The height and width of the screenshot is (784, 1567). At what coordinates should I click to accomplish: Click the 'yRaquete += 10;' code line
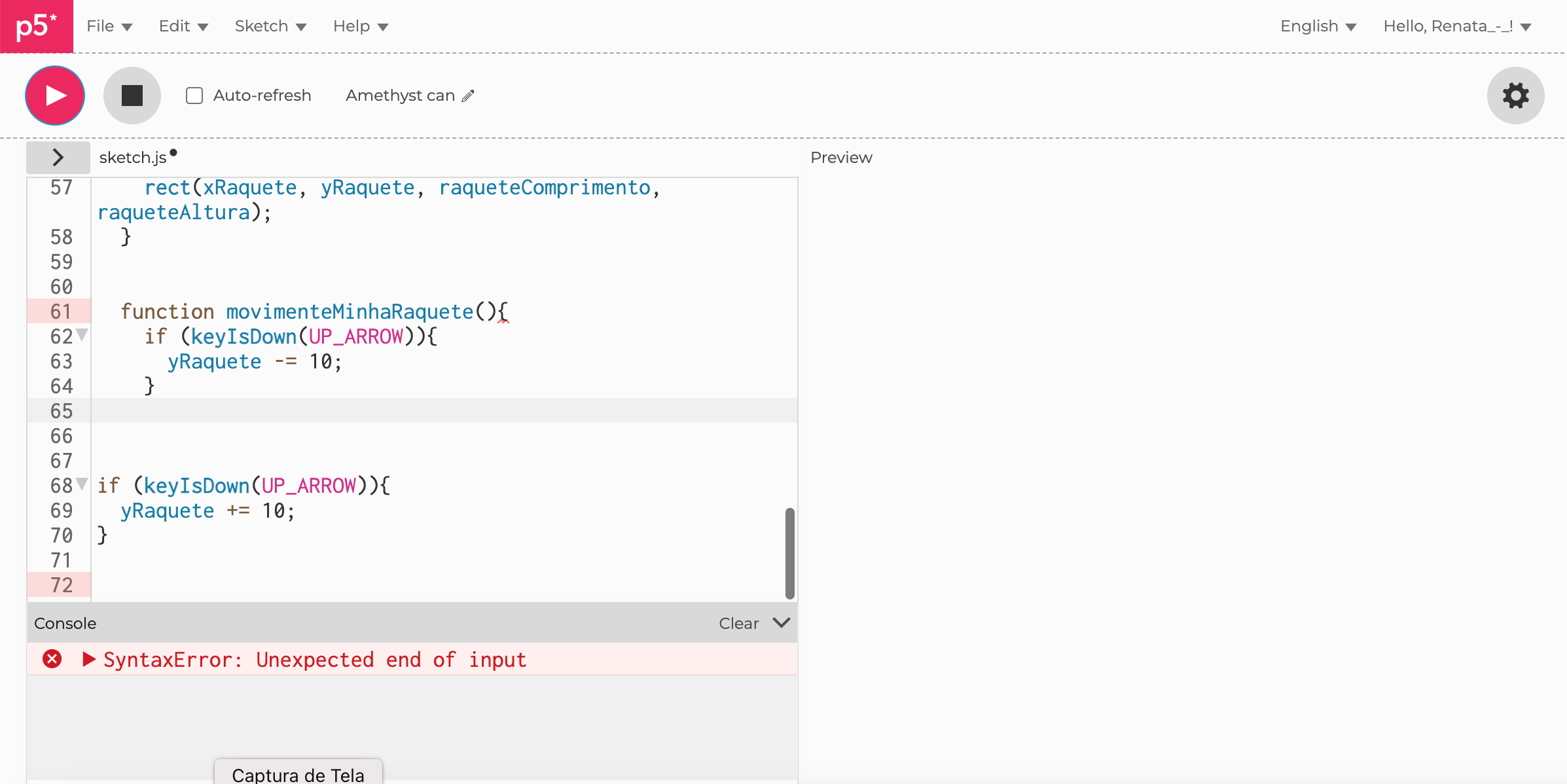pos(208,510)
